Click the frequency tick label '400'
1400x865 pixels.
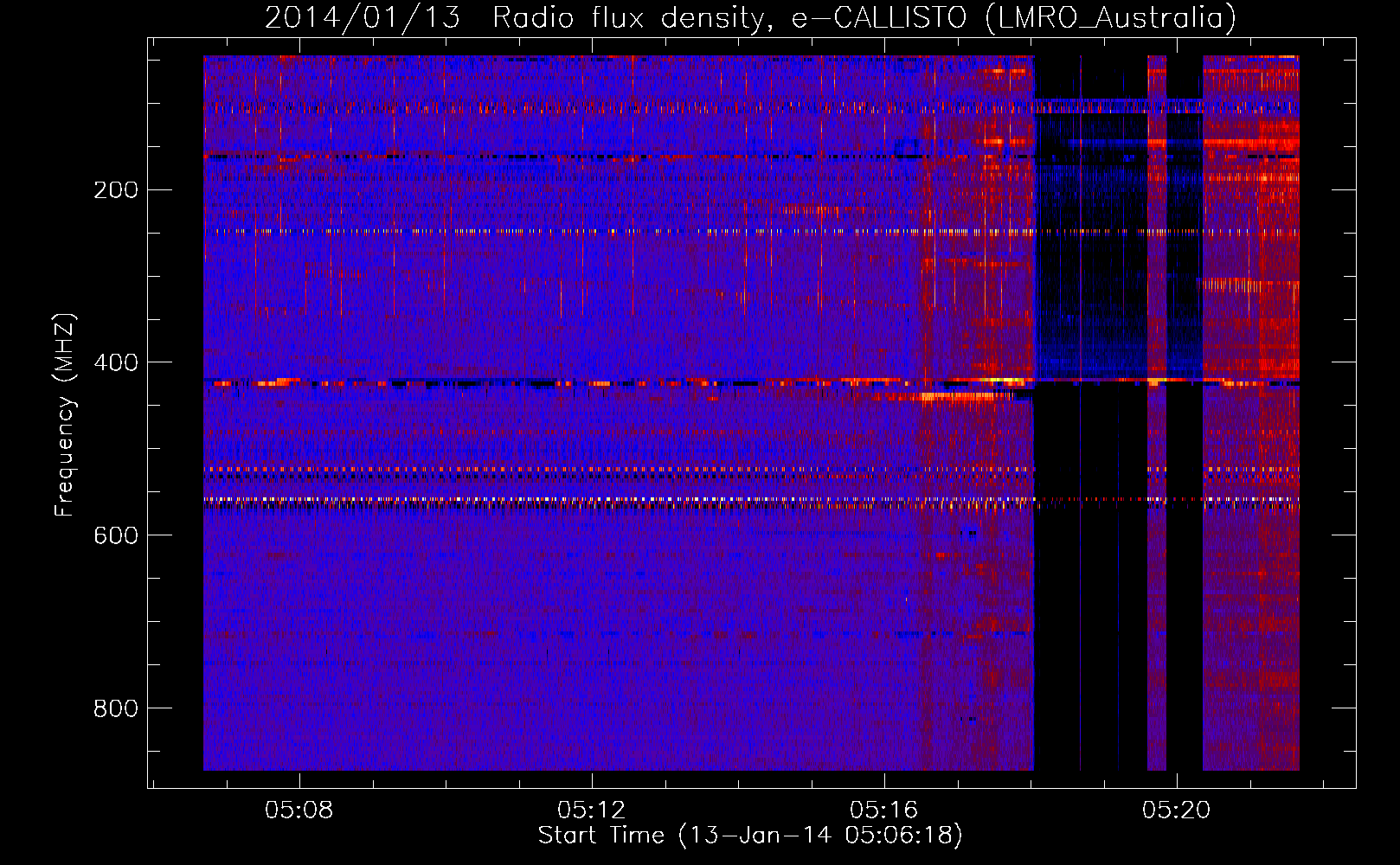(116, 362)
